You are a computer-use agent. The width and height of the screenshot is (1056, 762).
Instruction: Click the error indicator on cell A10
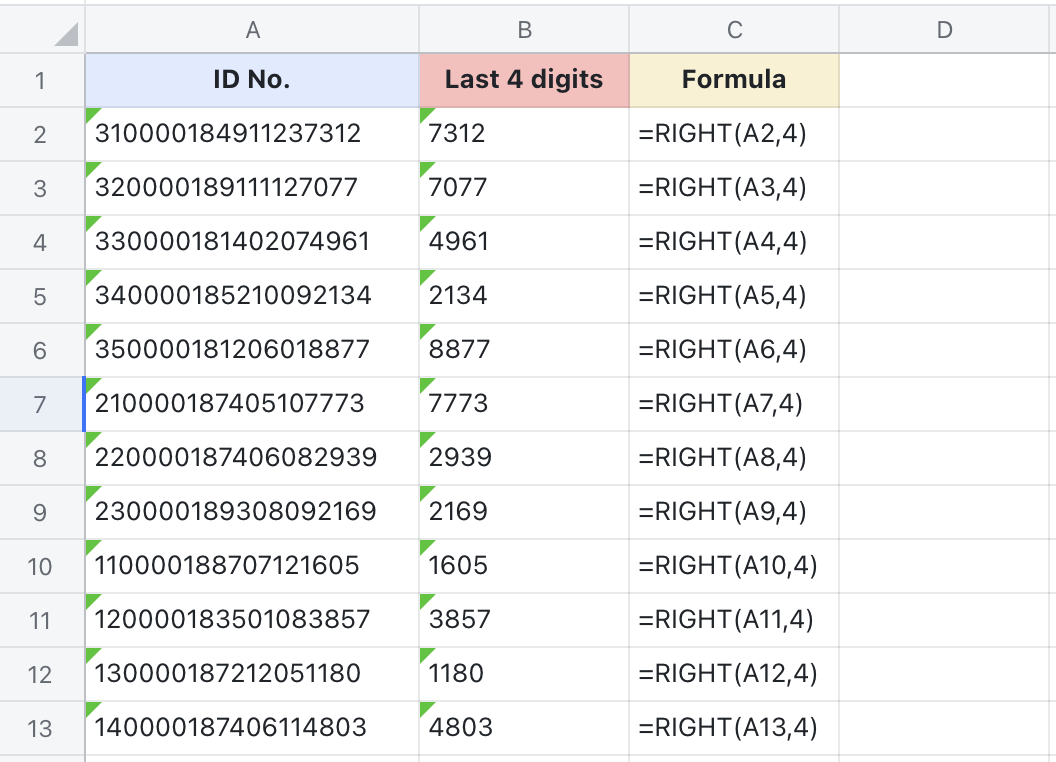91,546
